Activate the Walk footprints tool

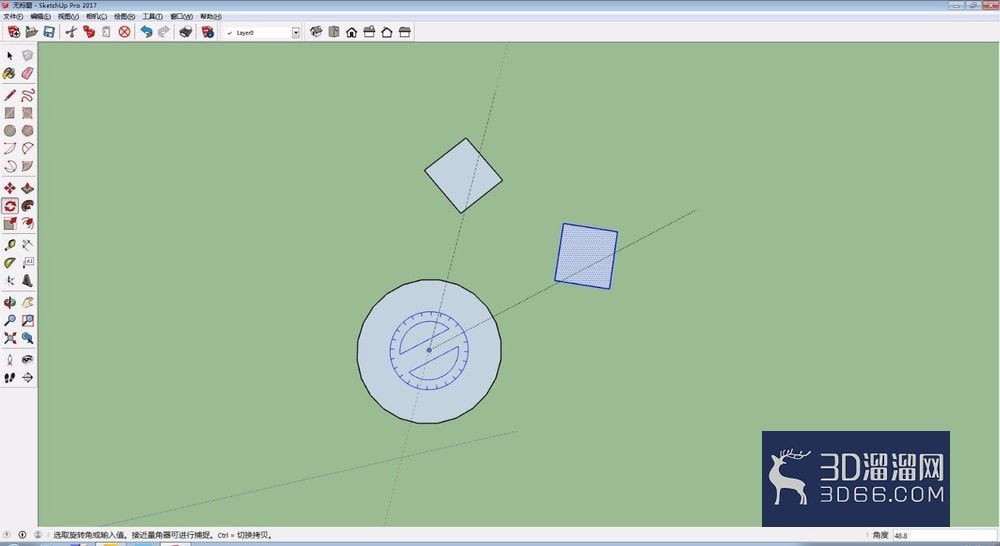(x=10, y=378)
